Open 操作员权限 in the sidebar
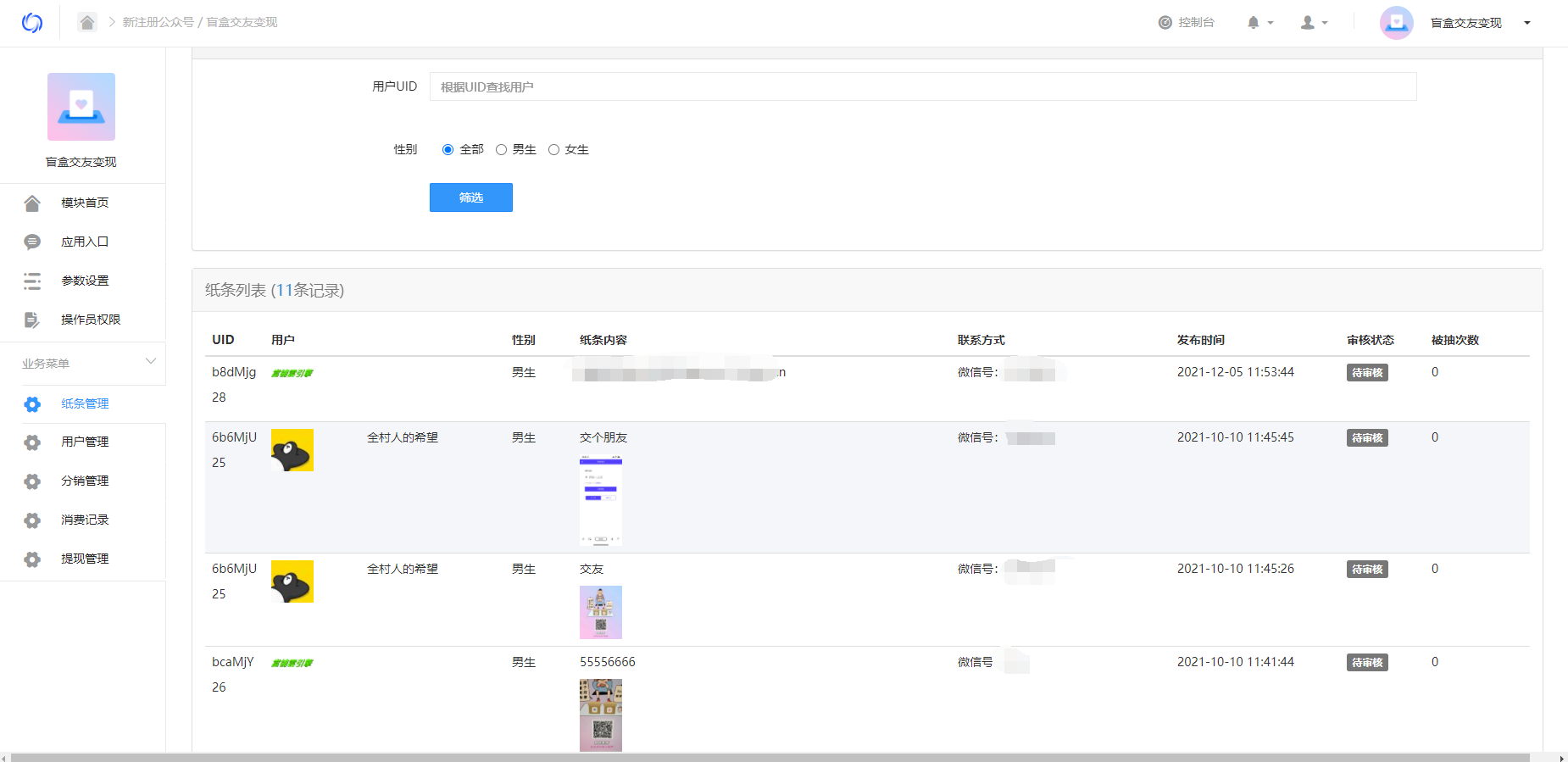This screenshot has height=762, width=1568. pyautogui.click(x=91, y=320)
